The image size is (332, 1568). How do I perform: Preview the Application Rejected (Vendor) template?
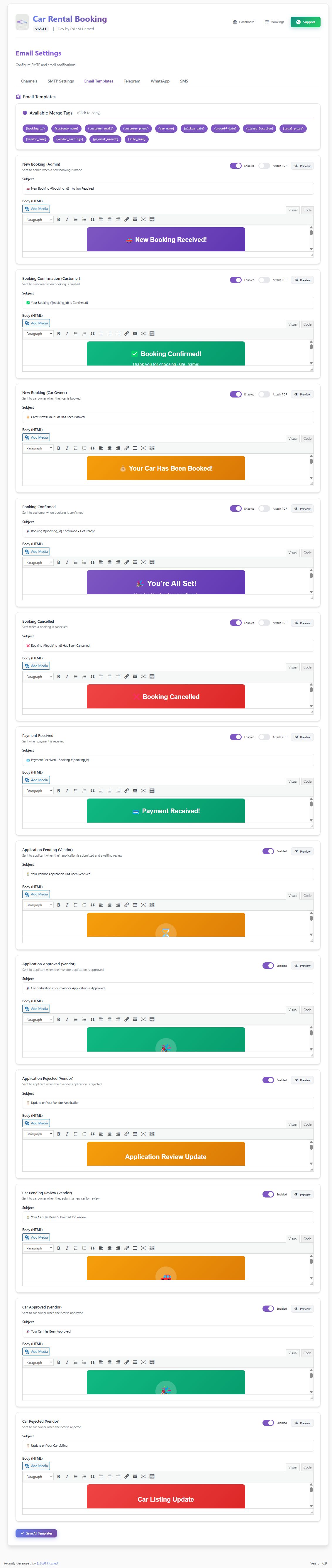[x=302, y=1080]
